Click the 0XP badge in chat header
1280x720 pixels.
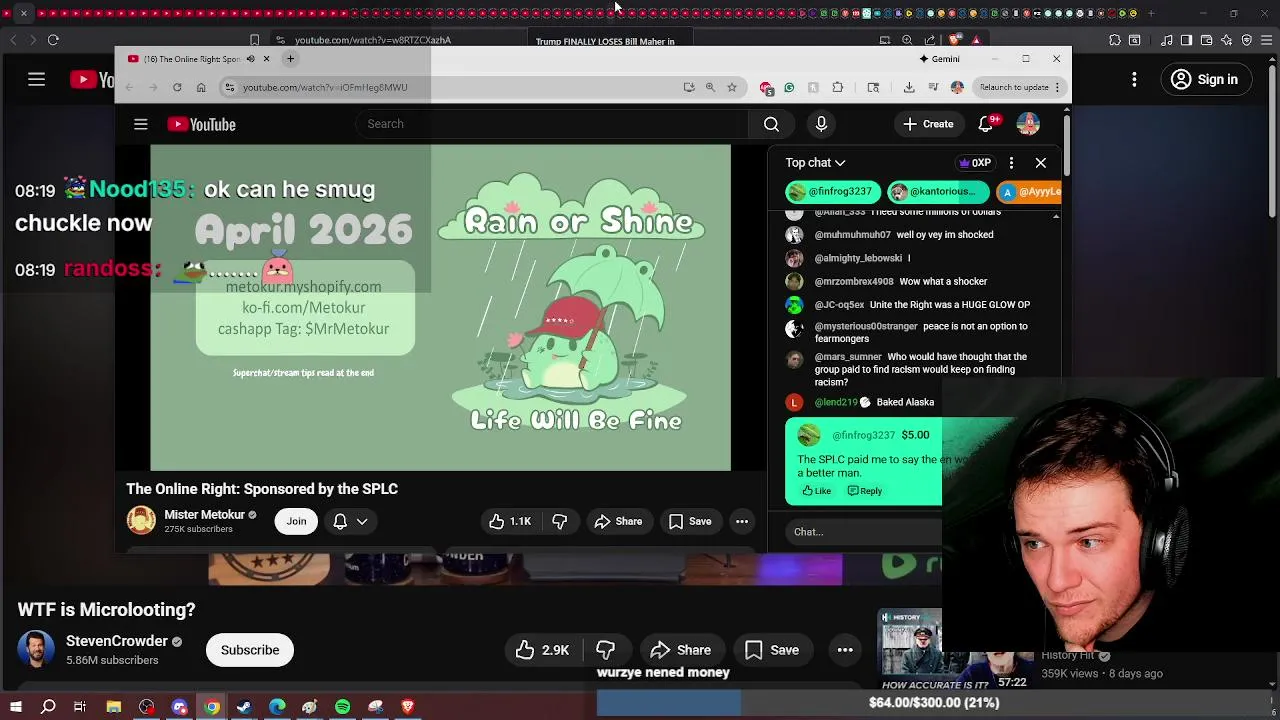pos(975,162)
